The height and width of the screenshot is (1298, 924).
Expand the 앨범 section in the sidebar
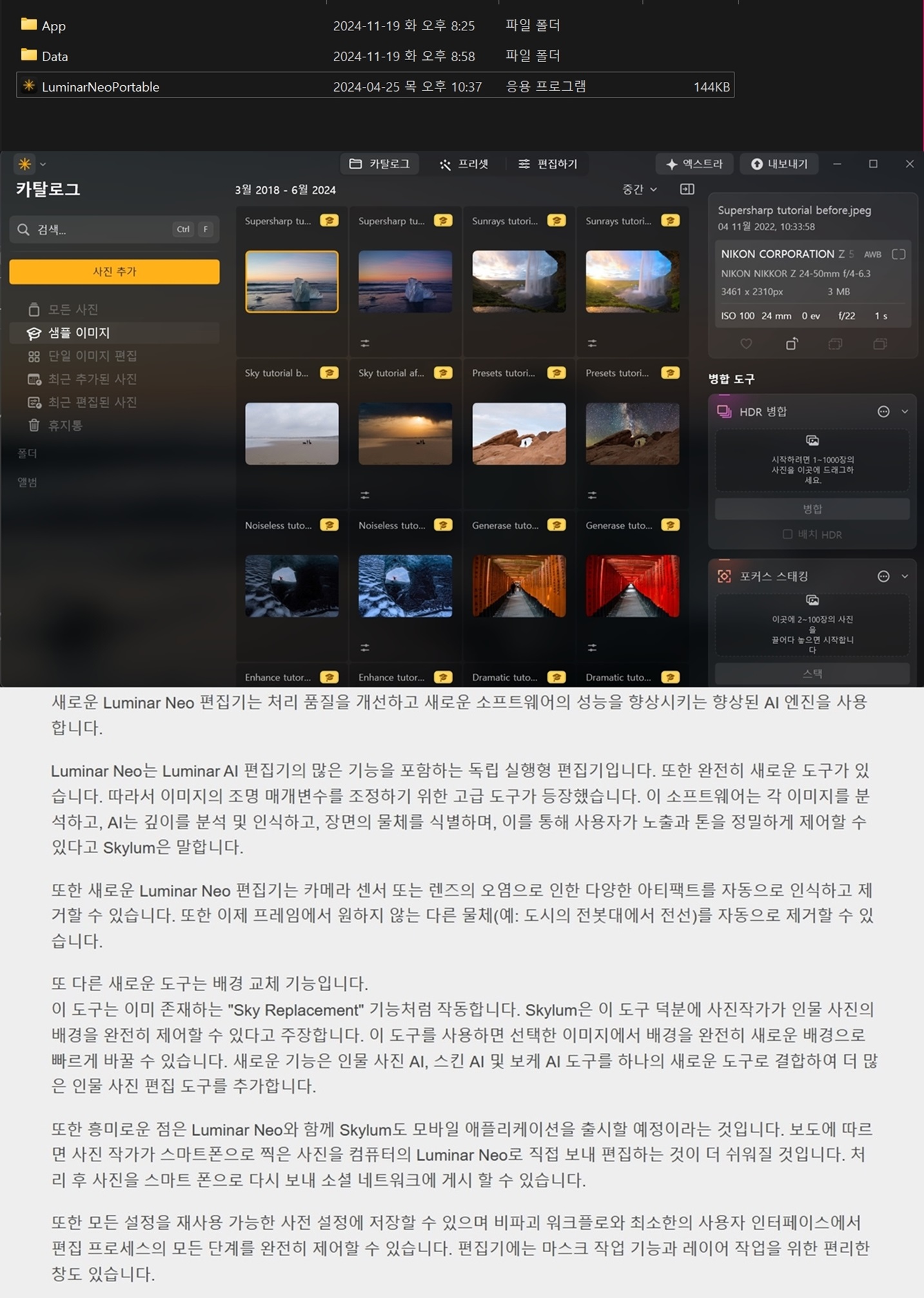pos(27,482)
